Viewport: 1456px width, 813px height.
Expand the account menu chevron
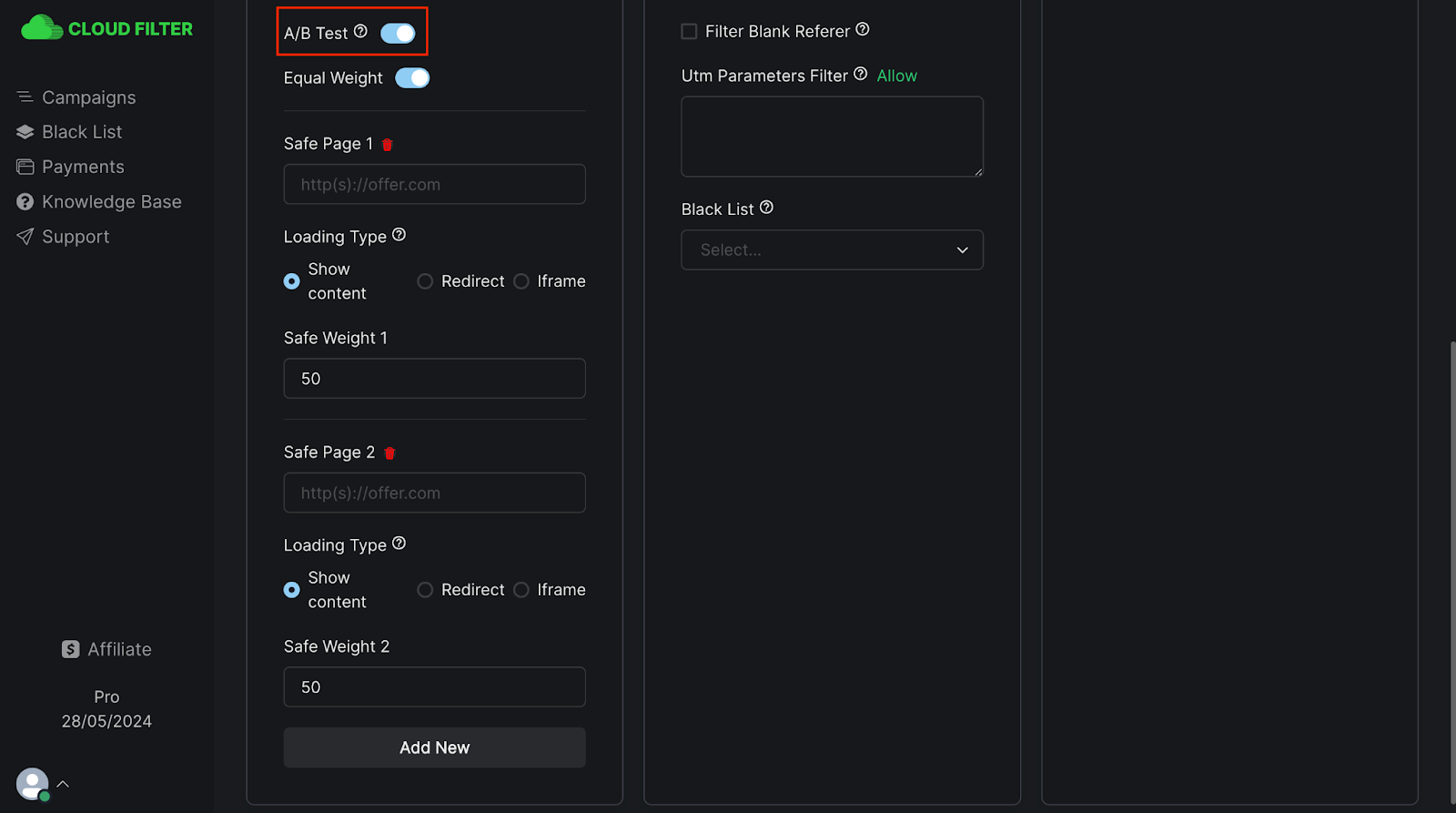[63, 784]
